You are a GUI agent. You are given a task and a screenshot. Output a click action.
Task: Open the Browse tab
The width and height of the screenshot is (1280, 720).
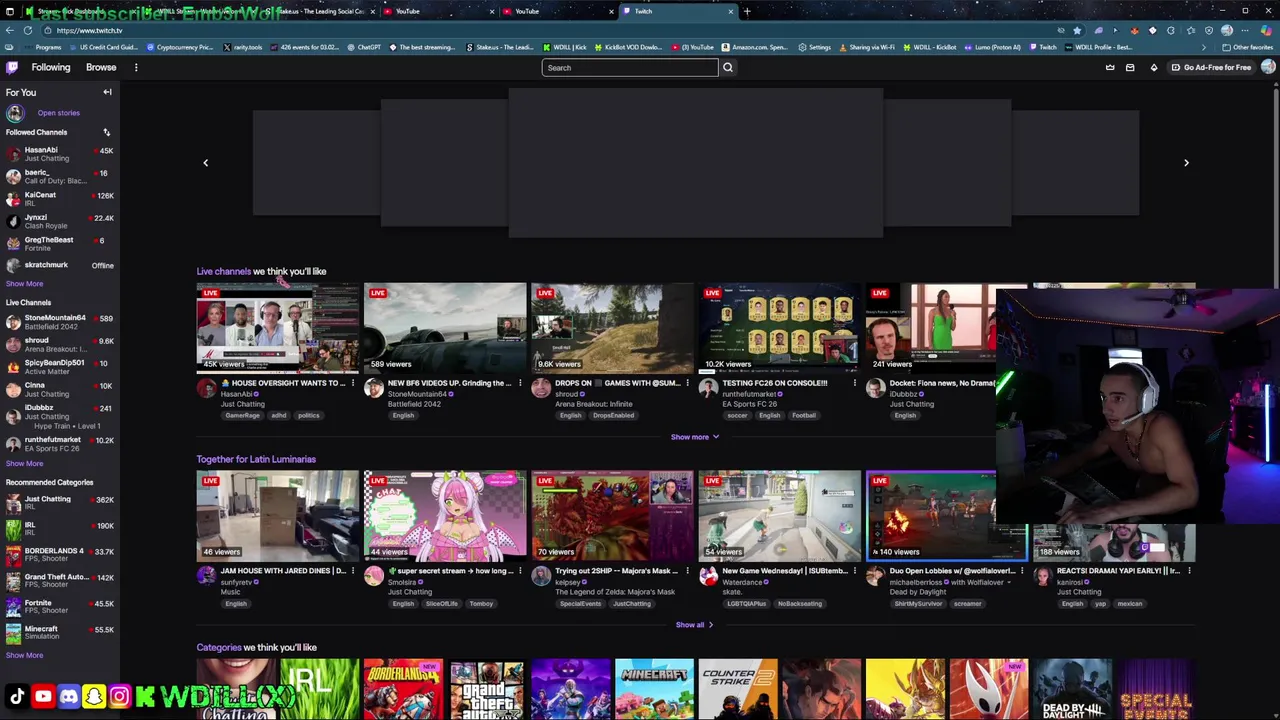coord(101,67)
